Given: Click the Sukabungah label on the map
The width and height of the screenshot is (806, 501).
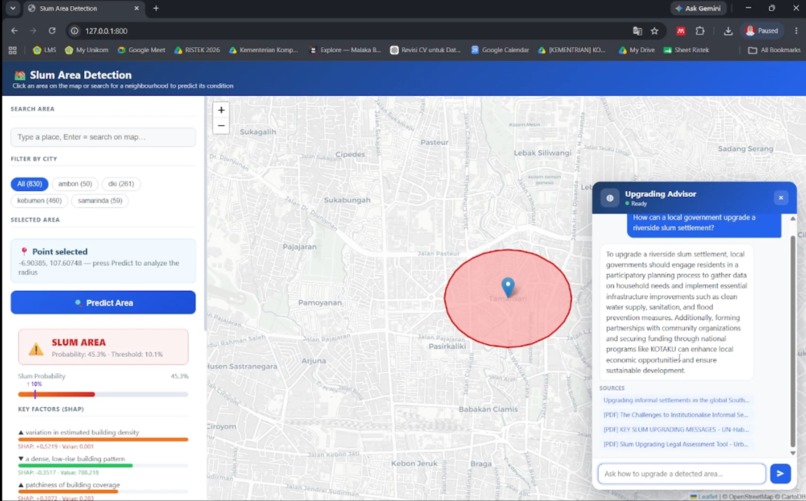Looking at the screenshot, I should point(347,200).
